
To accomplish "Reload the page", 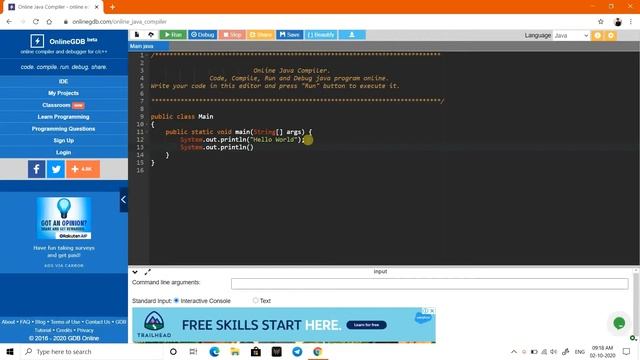I will pyautogui.click(x=36, y=22).
